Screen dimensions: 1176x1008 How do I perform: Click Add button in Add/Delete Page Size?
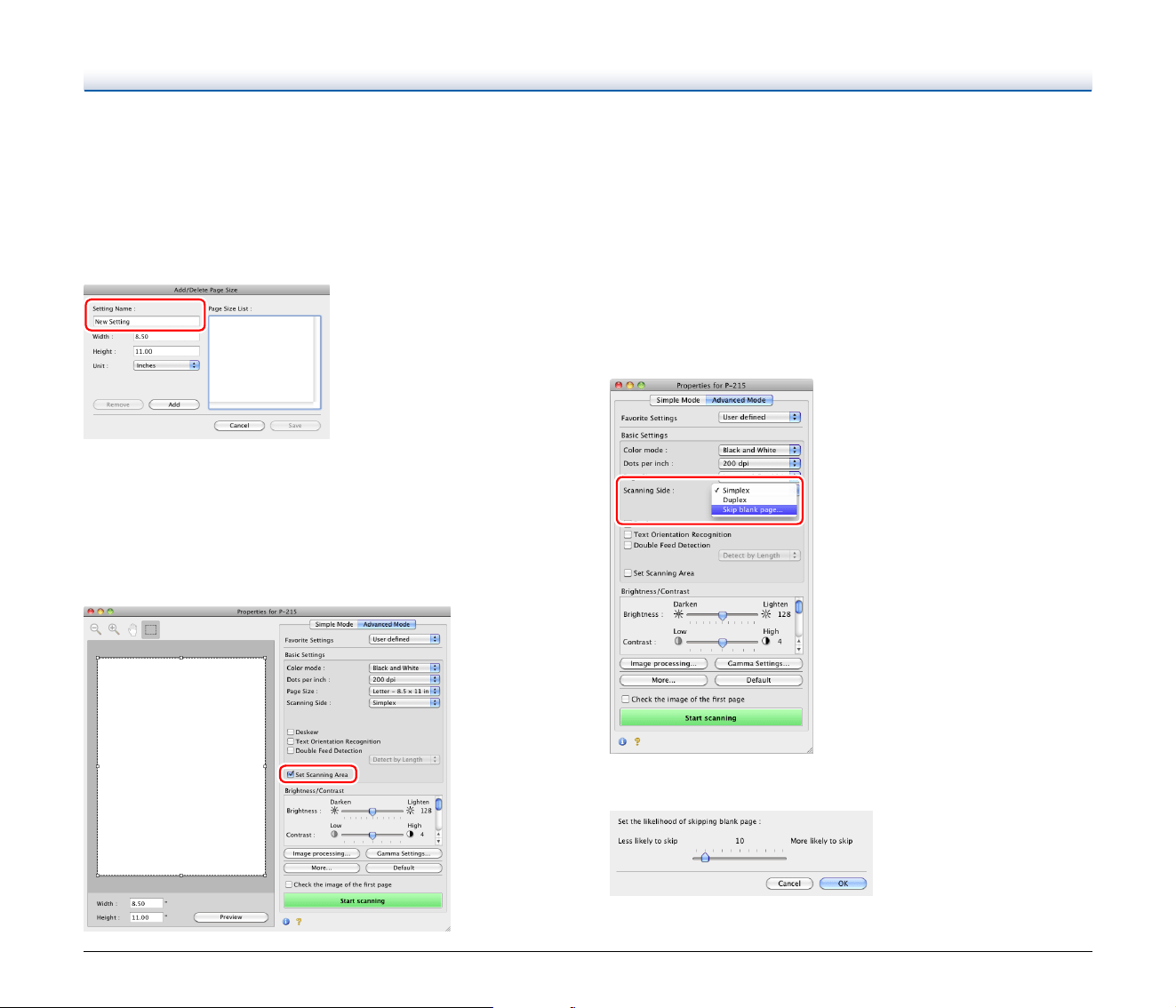pos(174,404)
